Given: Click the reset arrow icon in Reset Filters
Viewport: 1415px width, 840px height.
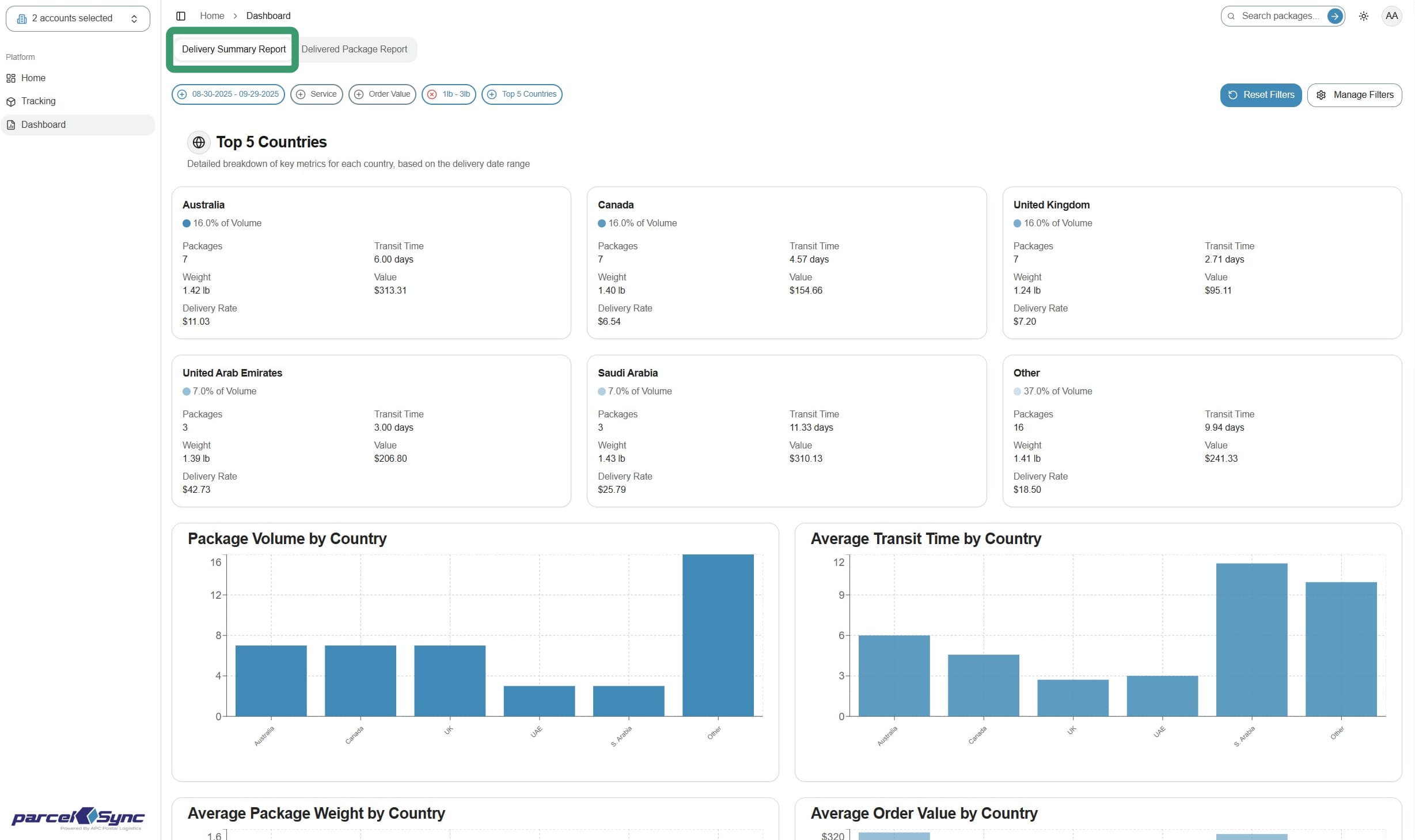Looking at the screenshot, I should 1232,95.
